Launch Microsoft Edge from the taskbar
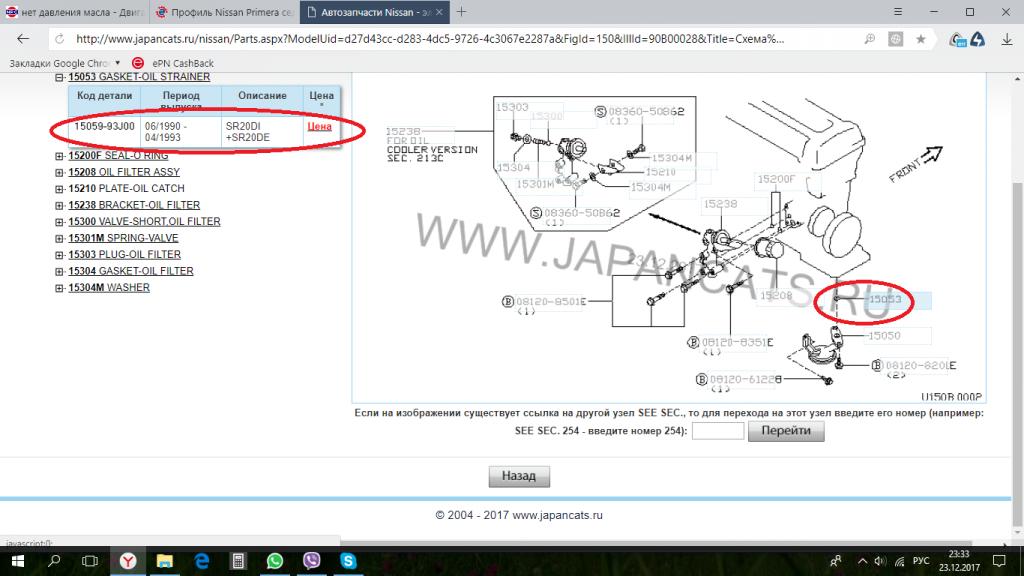The height and width of the screenshot is (576, 1024). tap(202, 561)
